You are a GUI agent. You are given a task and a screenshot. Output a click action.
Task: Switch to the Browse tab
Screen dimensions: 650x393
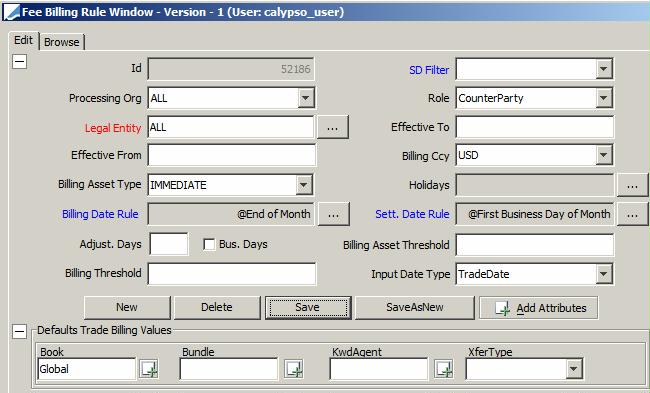coord(62,42)
